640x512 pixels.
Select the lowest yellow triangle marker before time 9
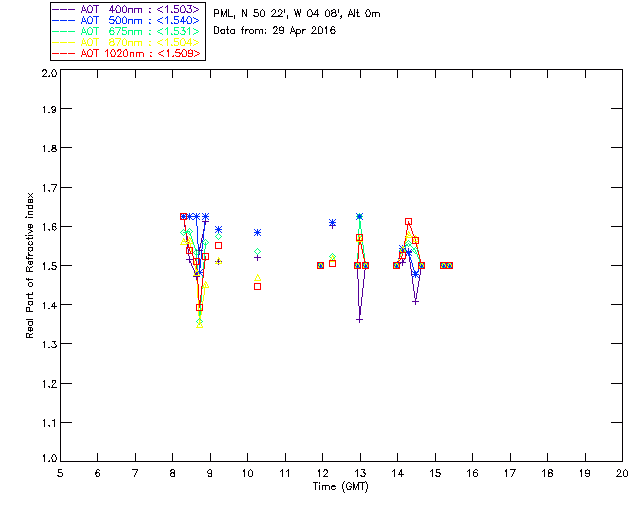tap(200, 325)
